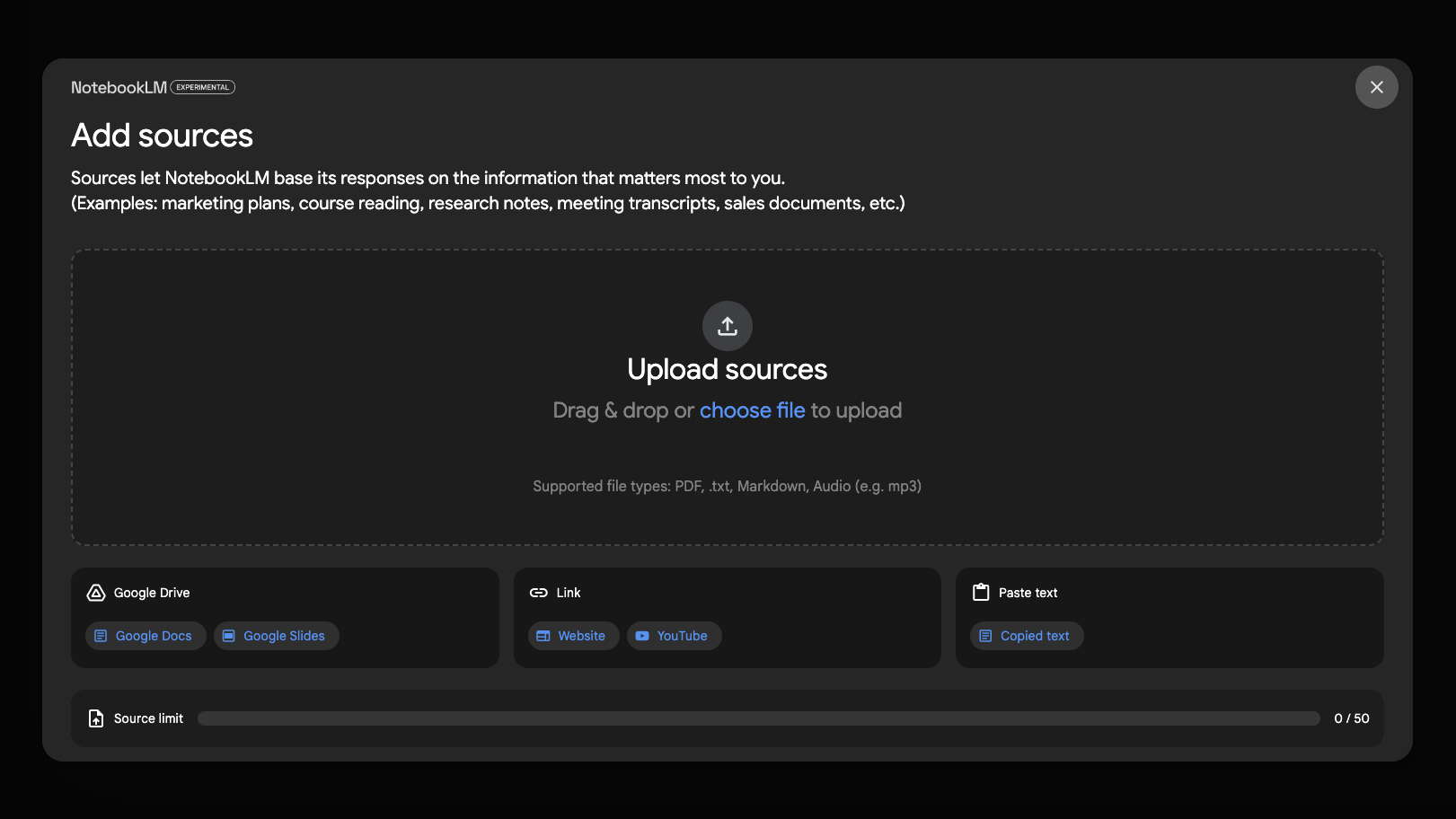The width and height of the screenshot is (1456, 819).
Task: Click the EXPERIMENTAL badge
Action: click(203, 87)
